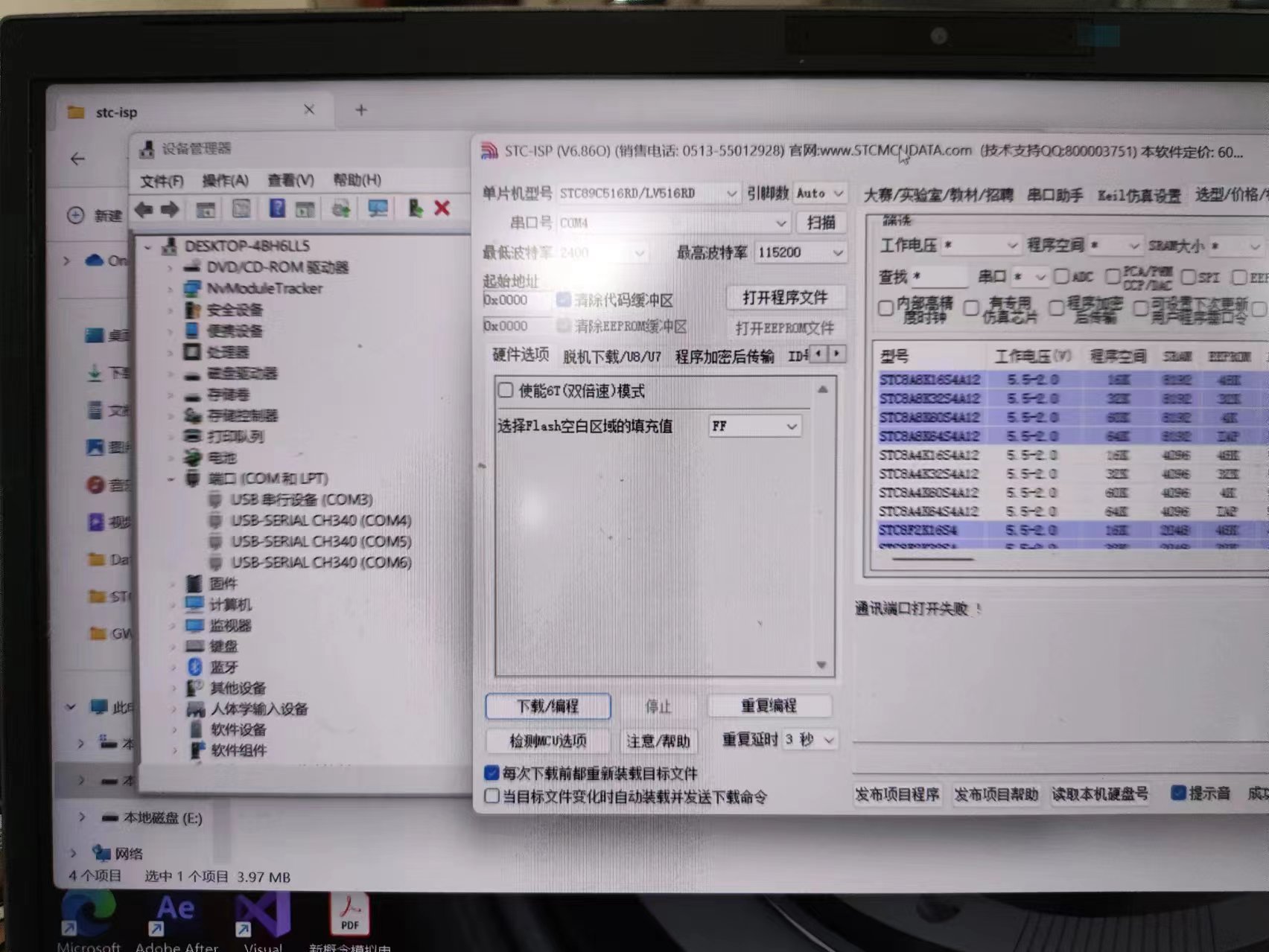This screenshot has height=952, width=1269.
Task: Click the blue help icon in Device Manager toolbar
Action: (277, 208)
